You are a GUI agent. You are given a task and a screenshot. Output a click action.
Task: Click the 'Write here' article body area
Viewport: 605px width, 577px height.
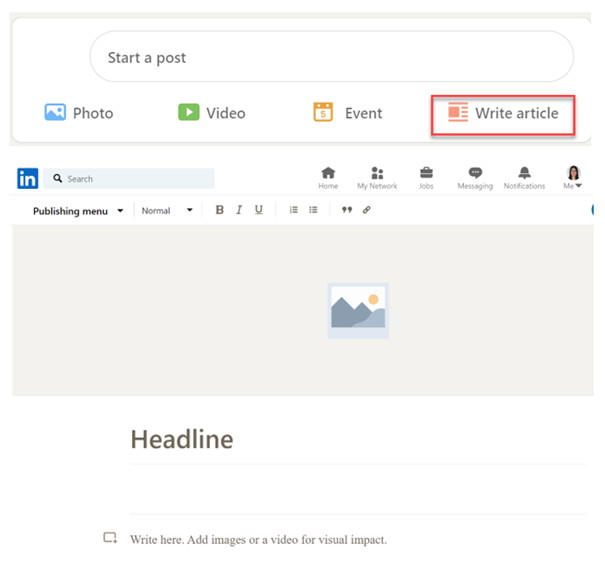[258, 540]
